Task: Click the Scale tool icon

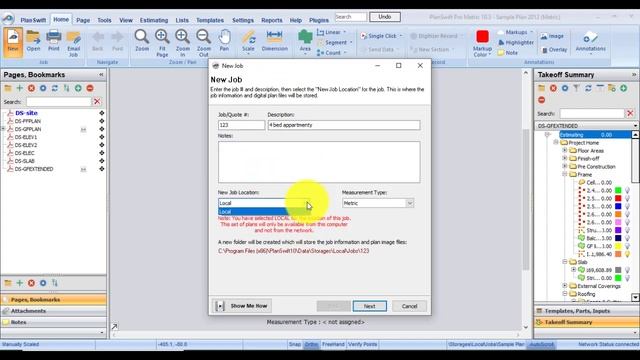Action: tap(248, 41)
